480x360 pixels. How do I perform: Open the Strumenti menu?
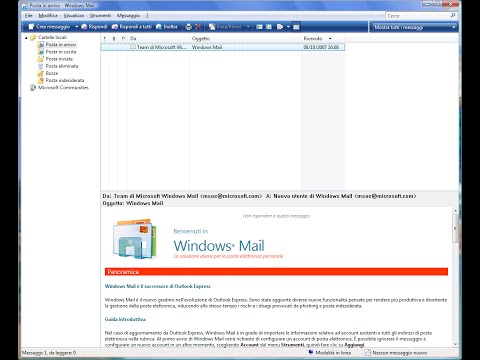click(x=100, y=16)
